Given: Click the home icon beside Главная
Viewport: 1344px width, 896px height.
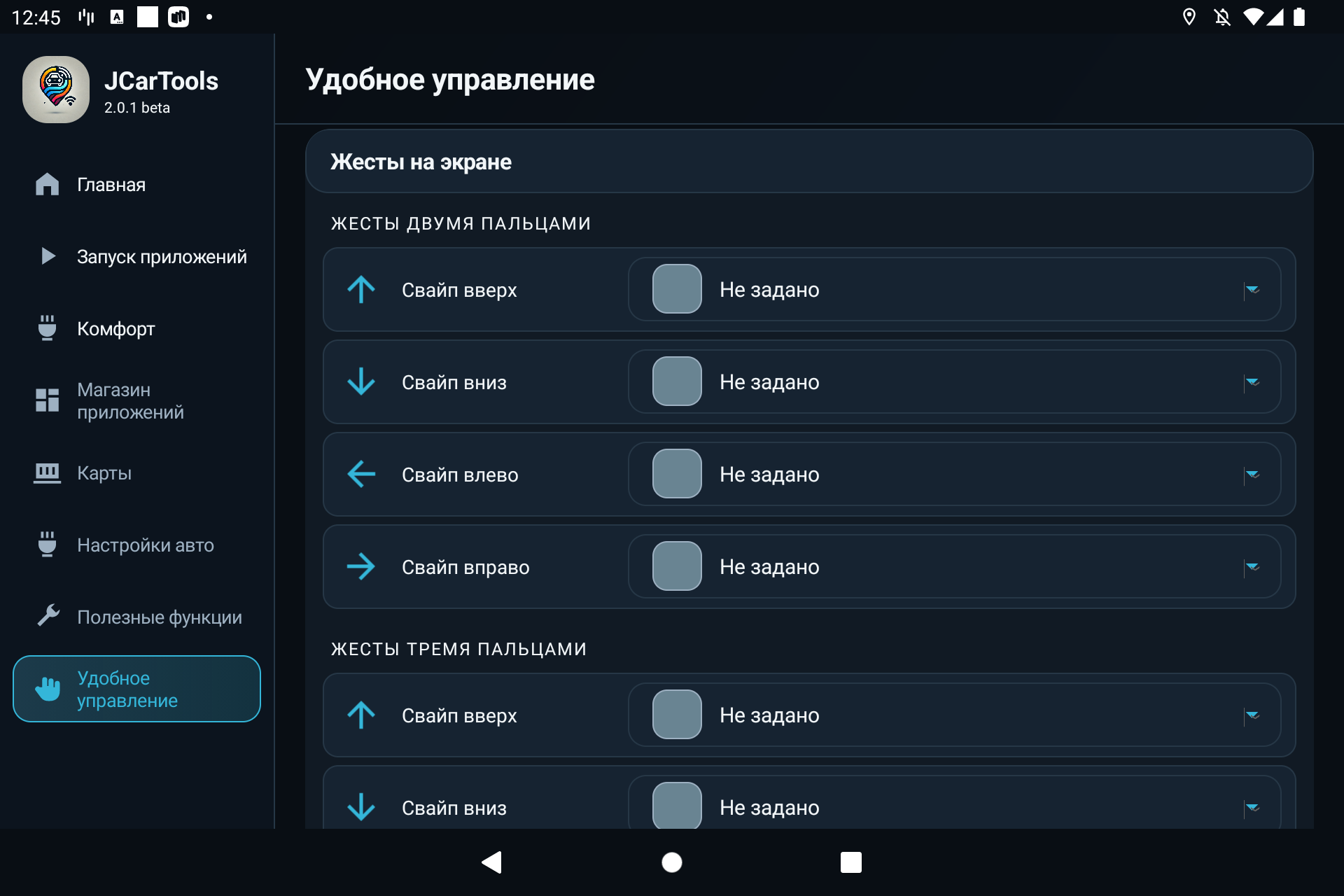Looking at the screenshot, I should 47,184.
